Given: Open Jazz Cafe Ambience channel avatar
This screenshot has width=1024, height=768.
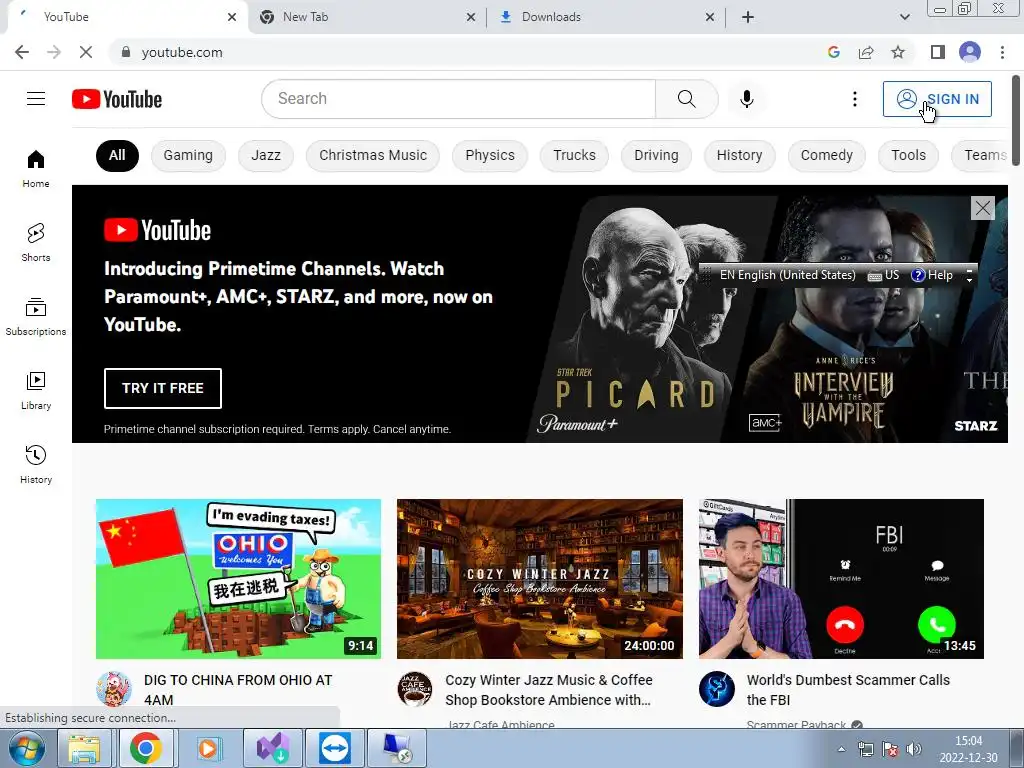Looking at the screenshot, I should click(415, 689).
